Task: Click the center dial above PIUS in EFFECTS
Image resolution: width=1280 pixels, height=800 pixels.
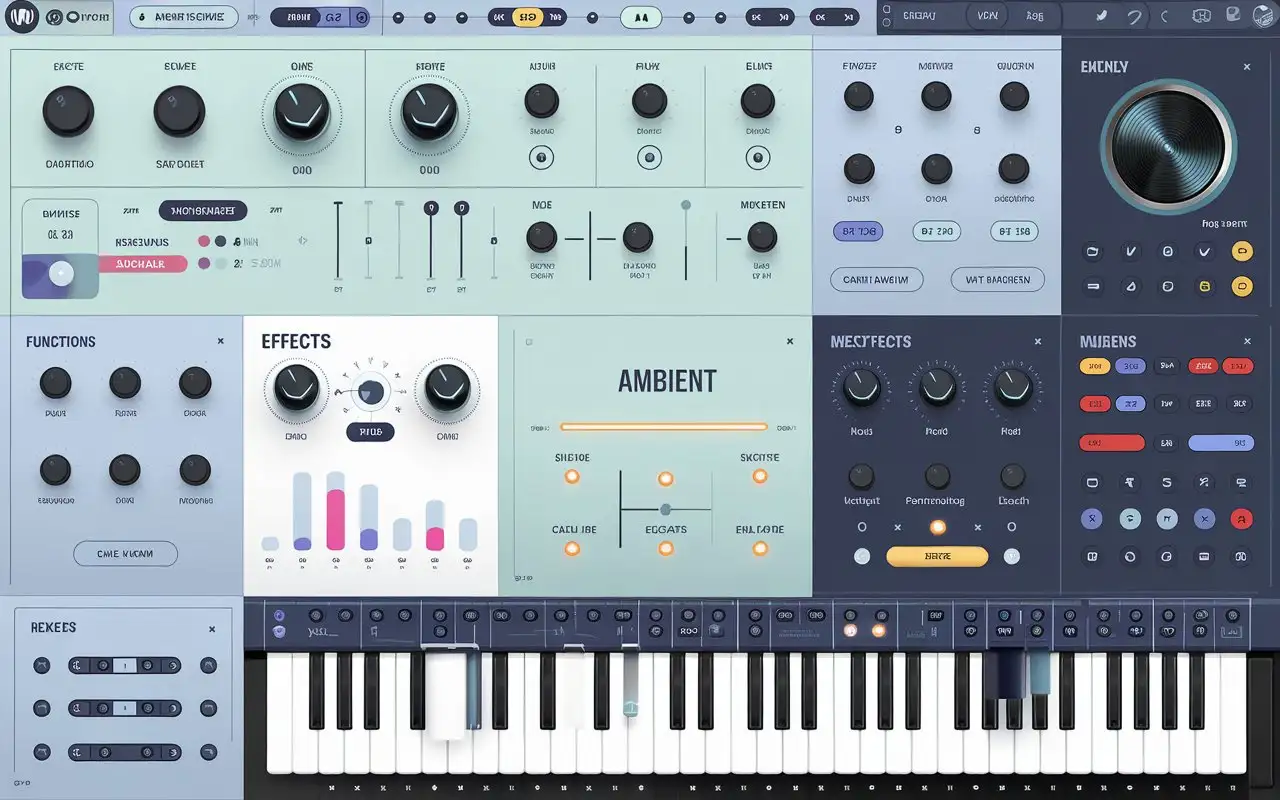Action: click(370, 392)
